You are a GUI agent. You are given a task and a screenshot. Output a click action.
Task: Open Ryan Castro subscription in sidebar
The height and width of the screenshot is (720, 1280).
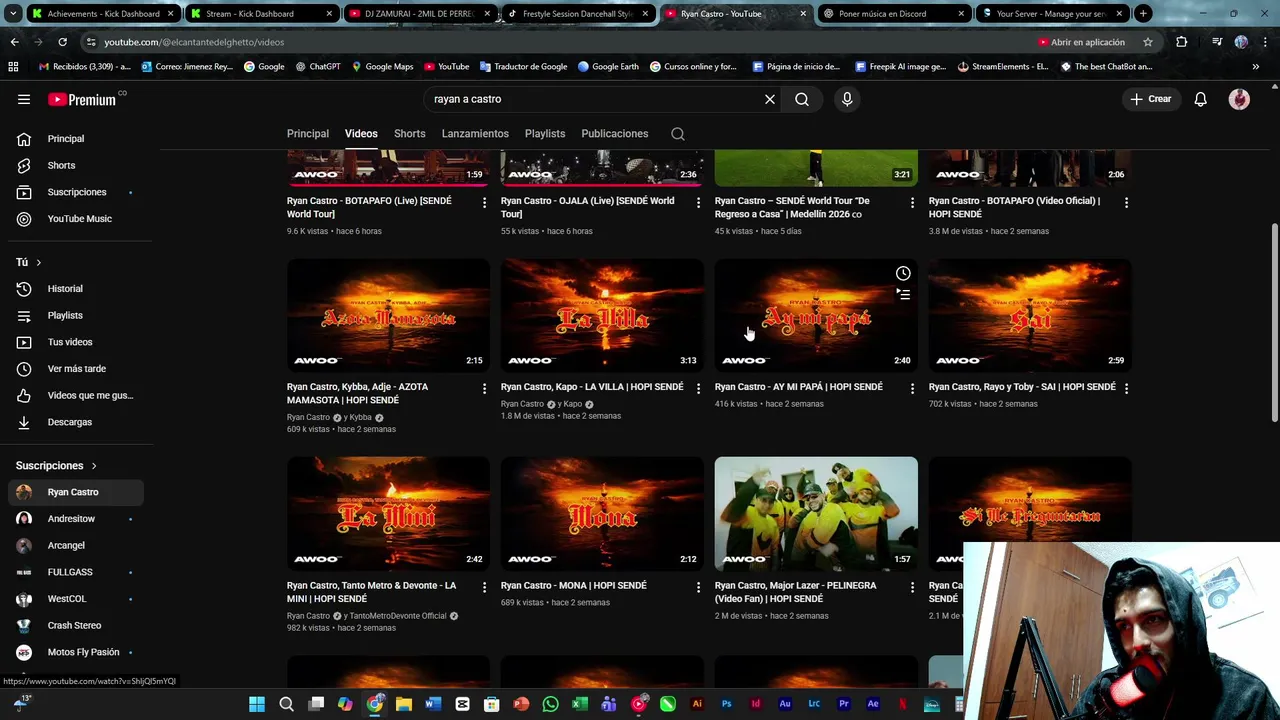(x=76, y=492)
